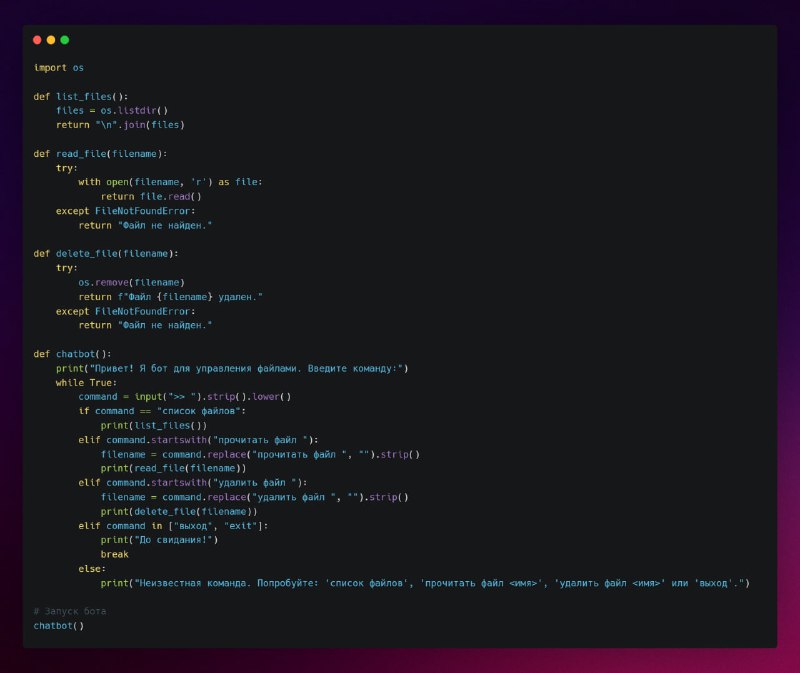Click the 'def chatbot():' definition

click(x=72, y=354)
